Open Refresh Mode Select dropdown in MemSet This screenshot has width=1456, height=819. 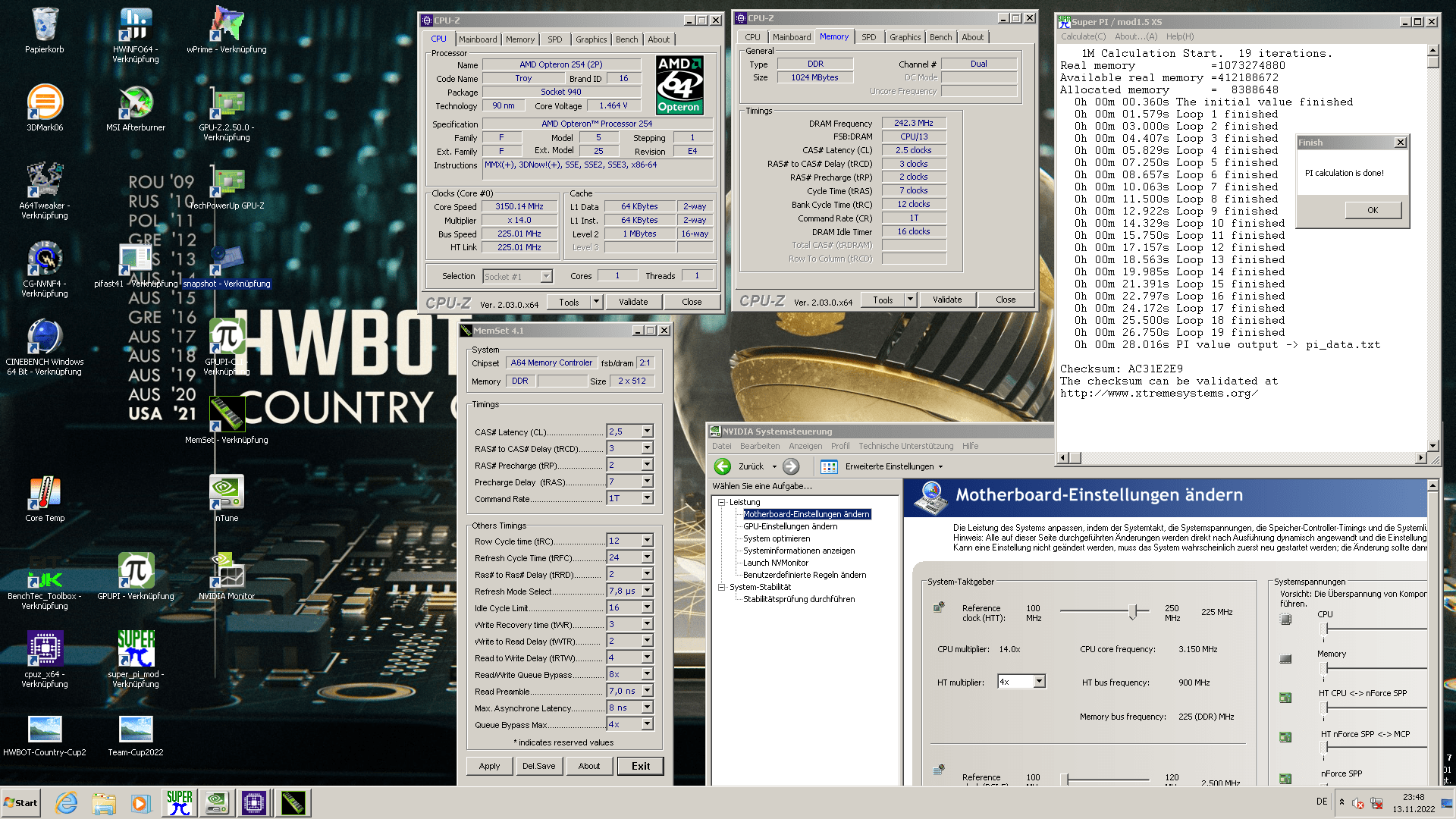[647, 591]
